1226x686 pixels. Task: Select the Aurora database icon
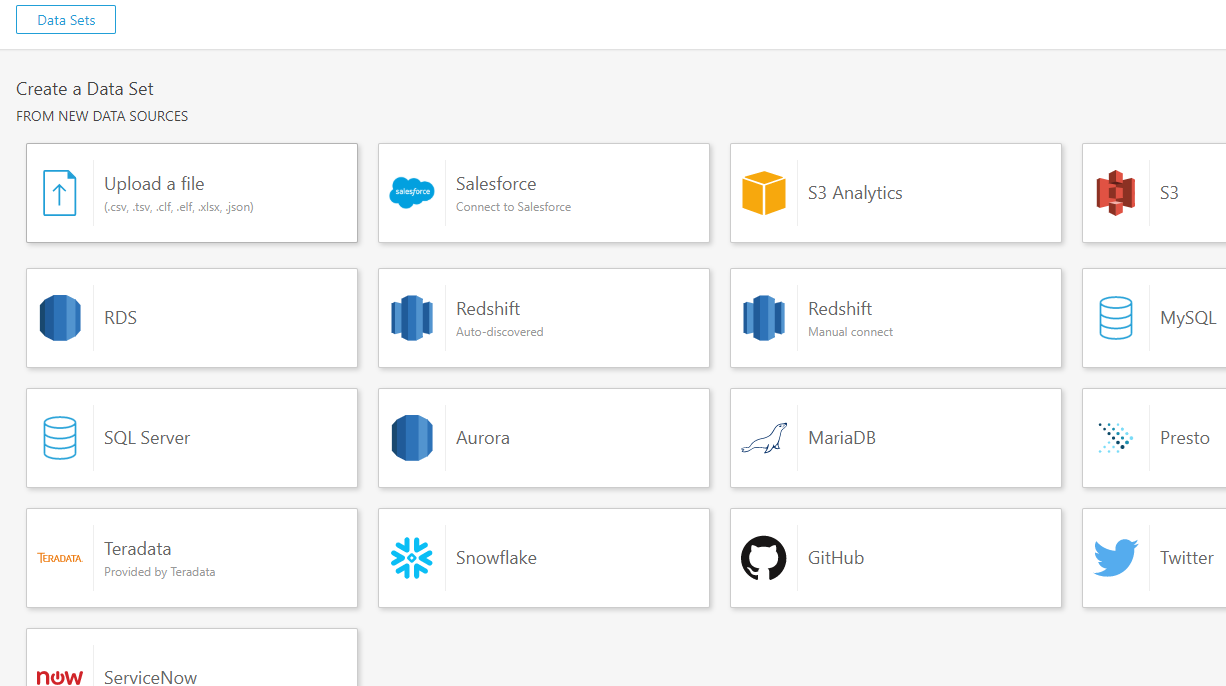(x=412, y=438)
